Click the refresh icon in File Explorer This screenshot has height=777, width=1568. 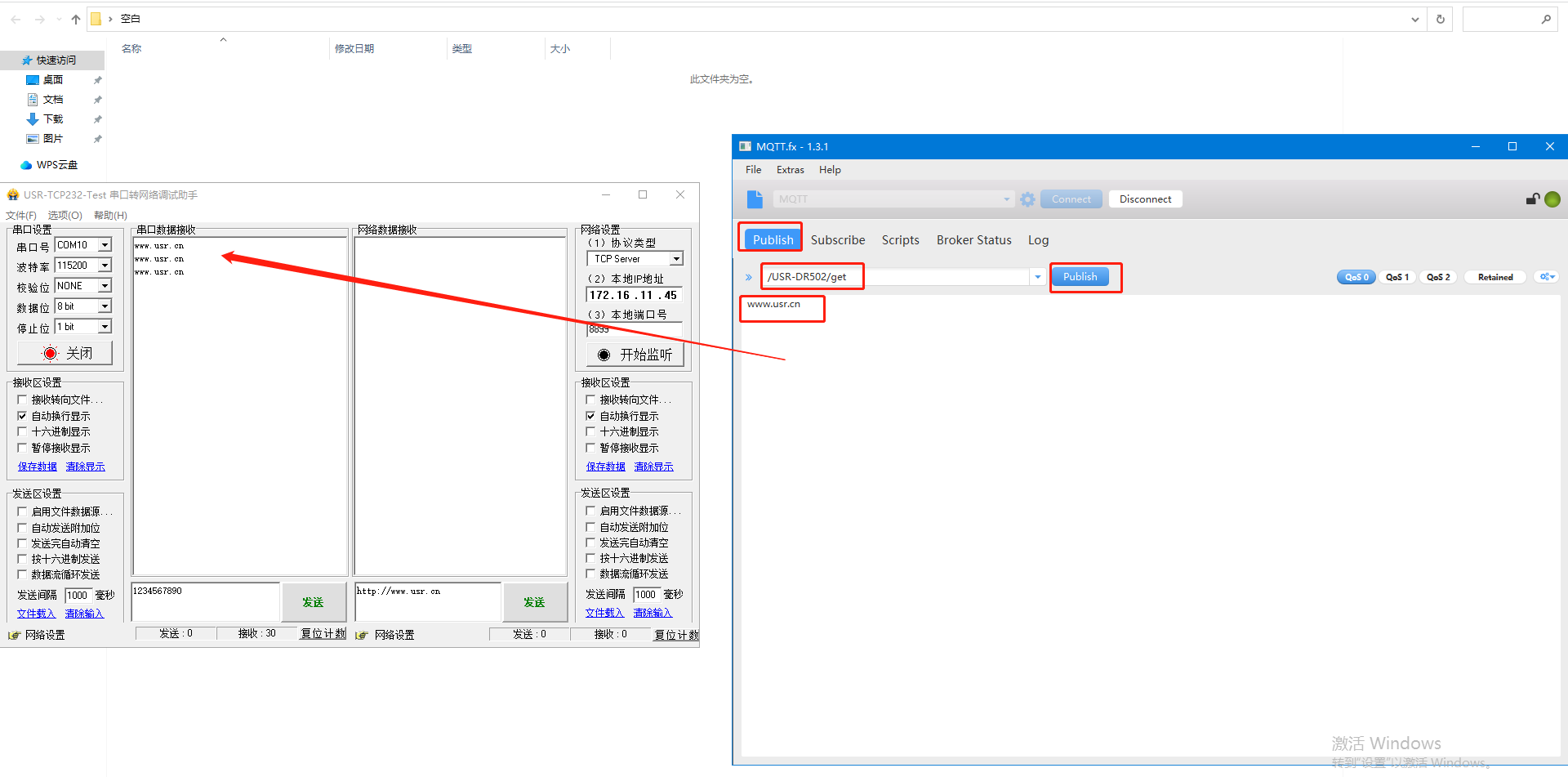(x=1441, y=19)
